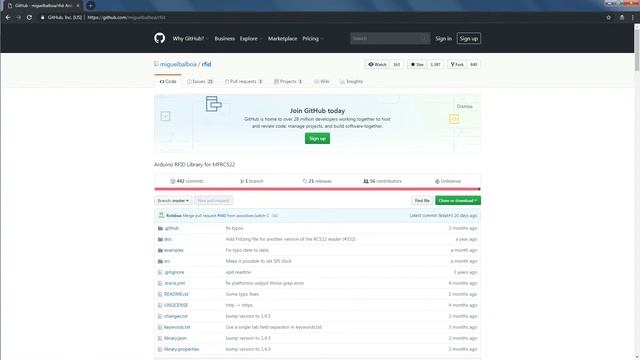Image resolution: width=640 pixels, height=360 pixels.
Task: Click the New pull request button
Action: [x=213, y=200]
